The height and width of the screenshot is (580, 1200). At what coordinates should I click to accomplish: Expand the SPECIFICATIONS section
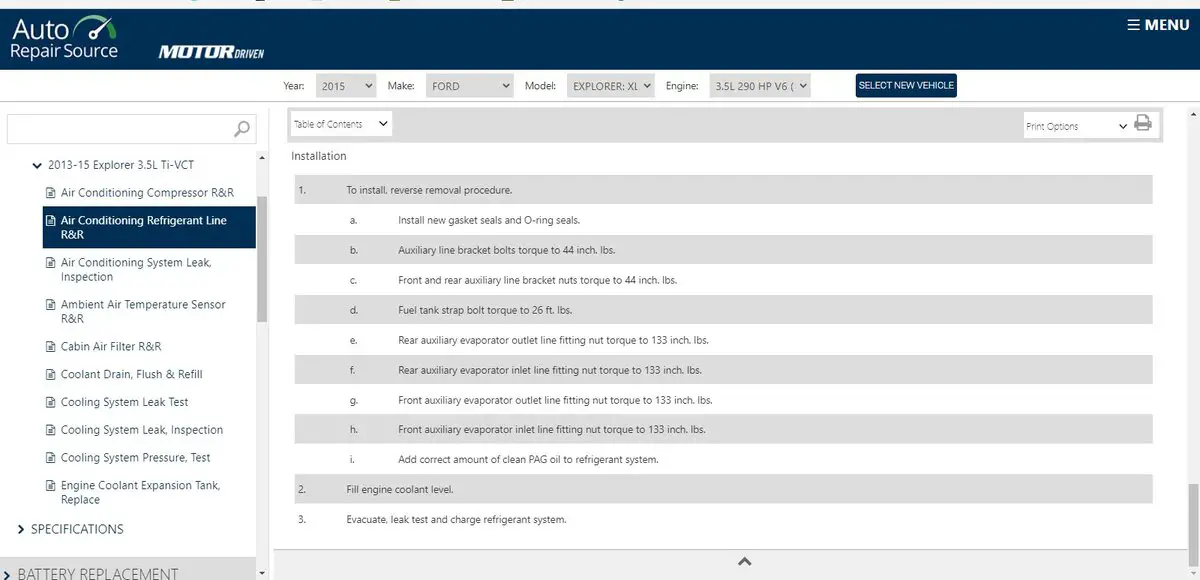21,529
